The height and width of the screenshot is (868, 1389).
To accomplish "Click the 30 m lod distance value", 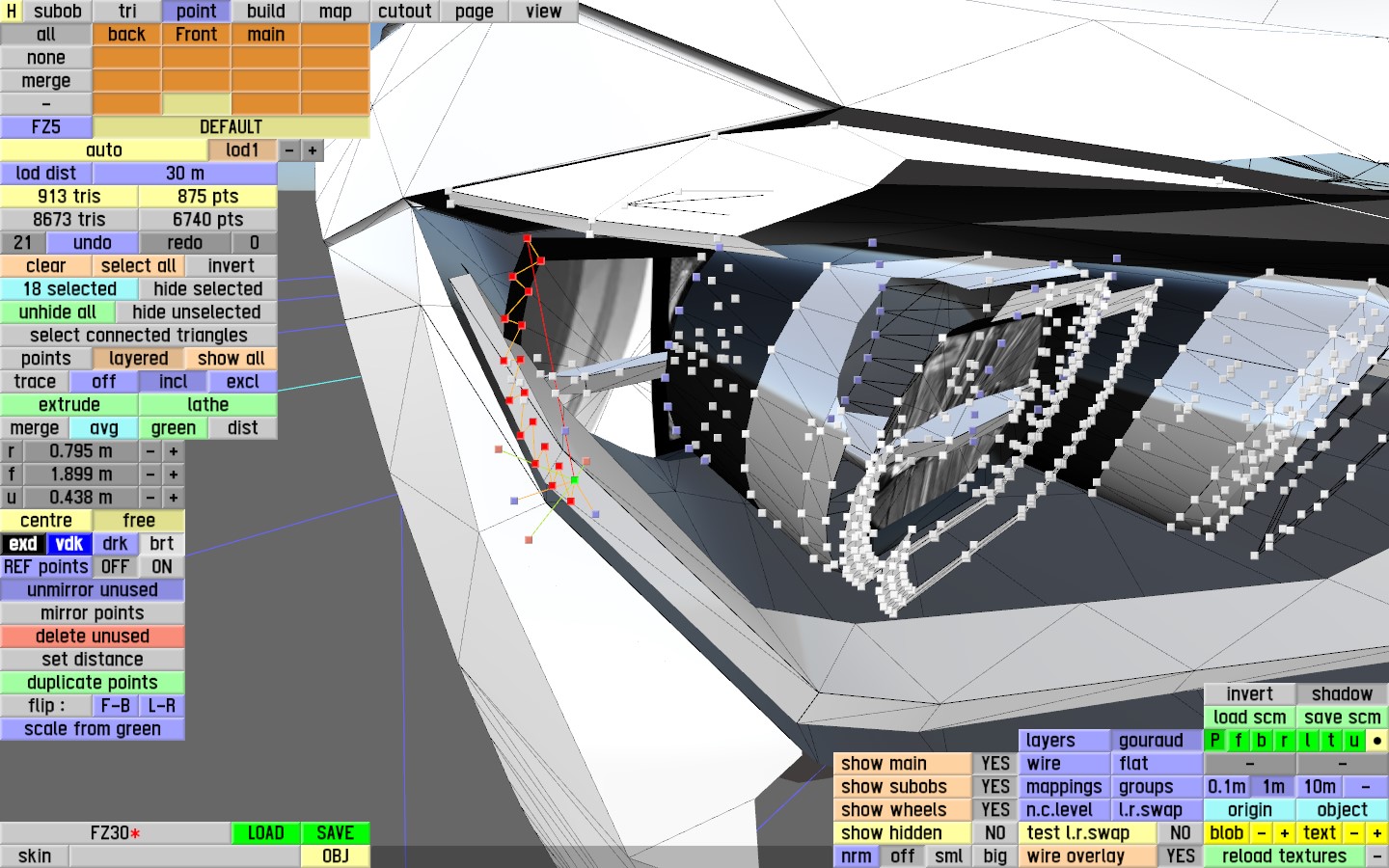I will pyautogui.click(x=185, y=174).
